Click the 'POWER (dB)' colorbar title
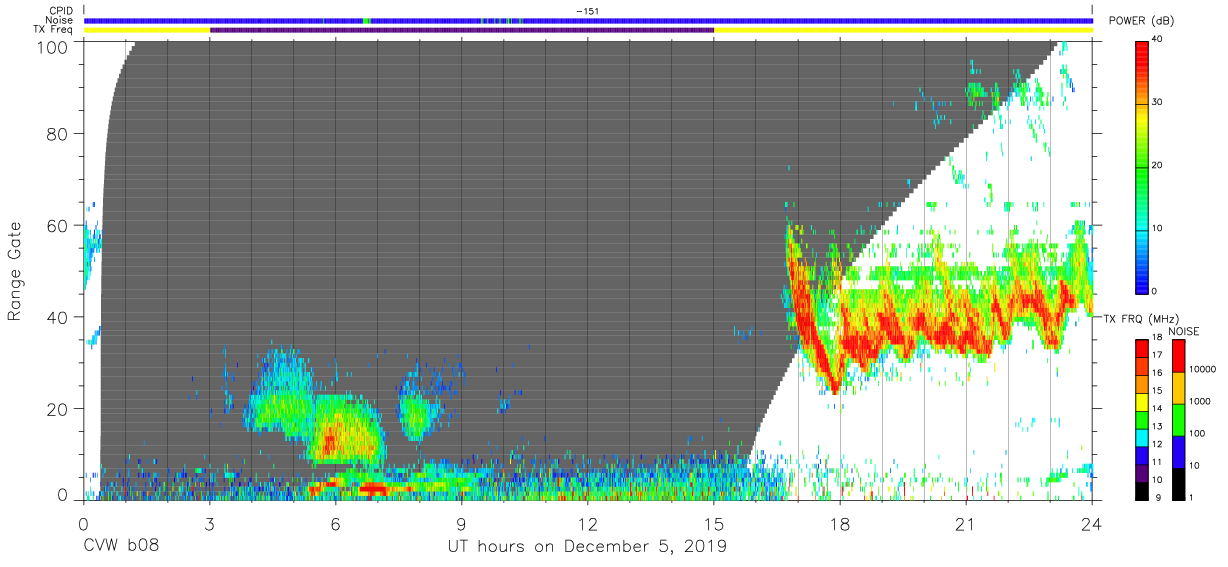The image size is (1228, 567). coord(1141,20)
